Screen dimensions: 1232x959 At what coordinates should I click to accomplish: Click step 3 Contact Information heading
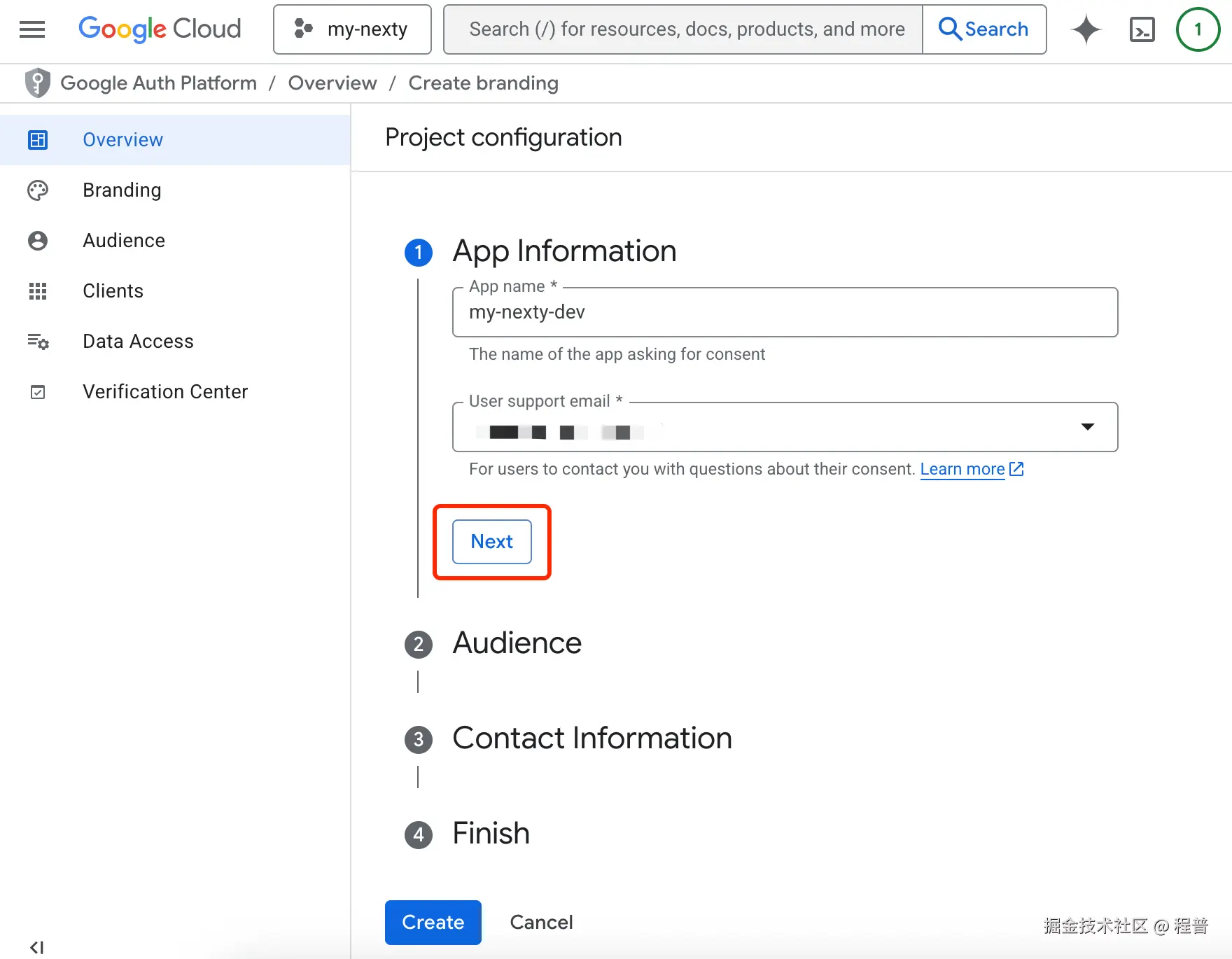click(592, 738)
